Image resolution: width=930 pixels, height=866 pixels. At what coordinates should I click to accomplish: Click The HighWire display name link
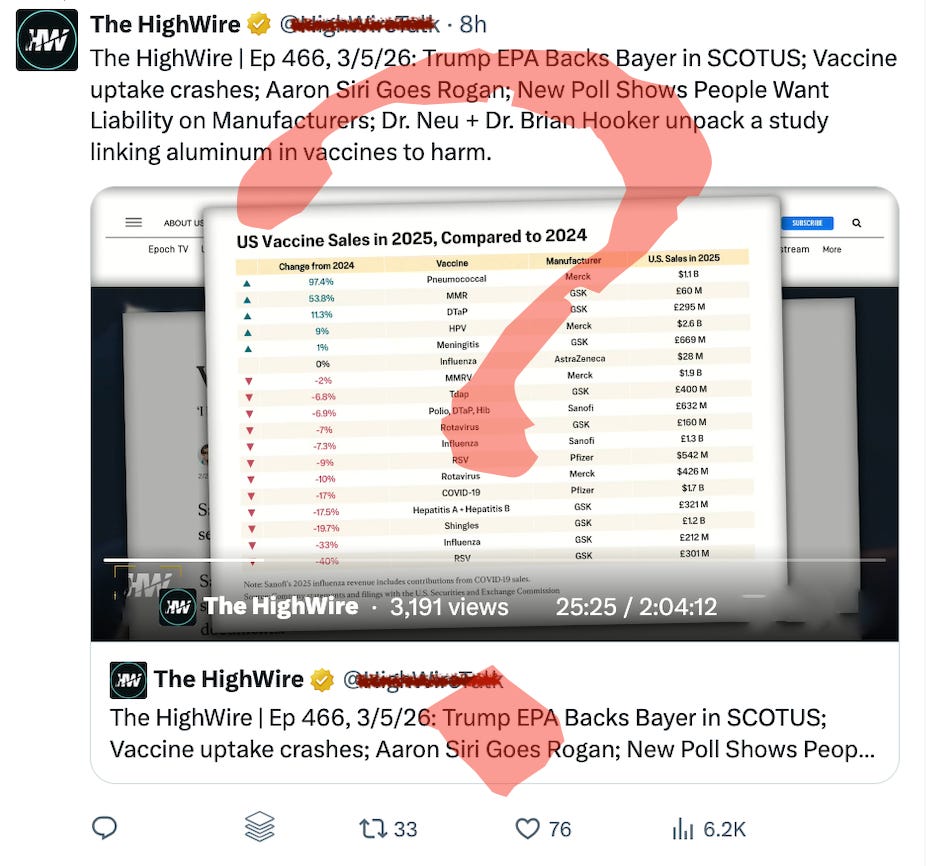165,24
